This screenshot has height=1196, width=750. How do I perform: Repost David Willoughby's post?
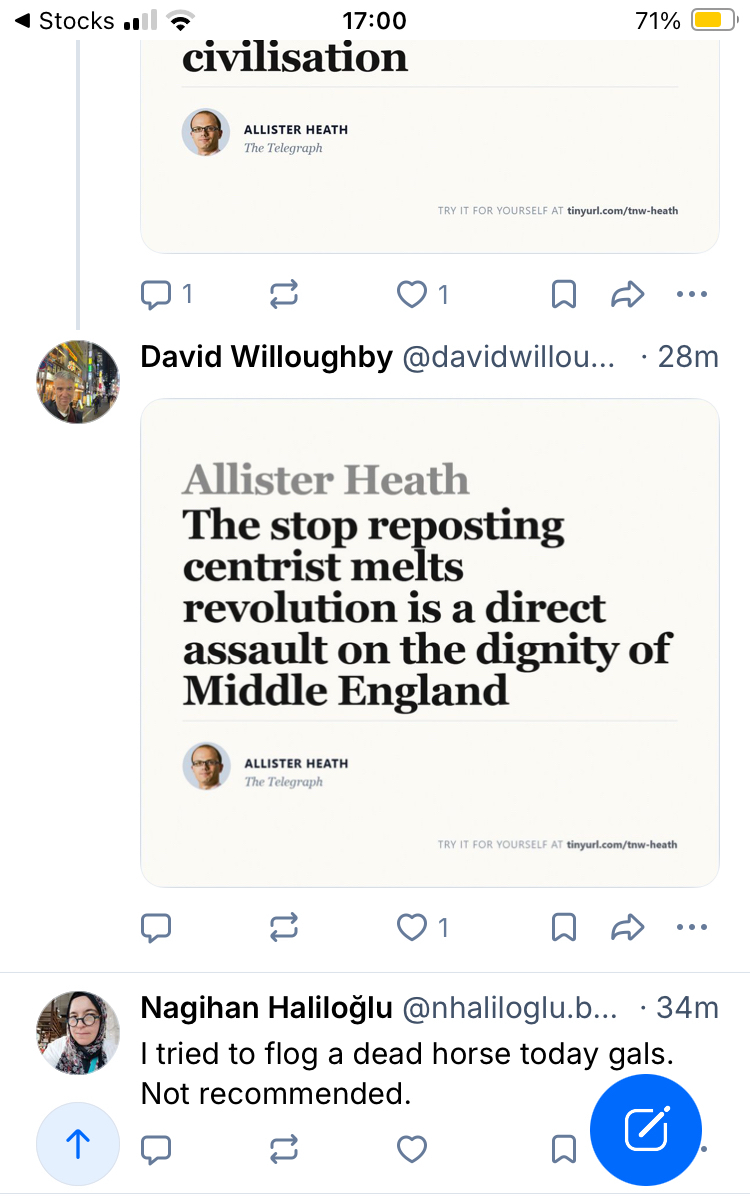tap(284, 929)
